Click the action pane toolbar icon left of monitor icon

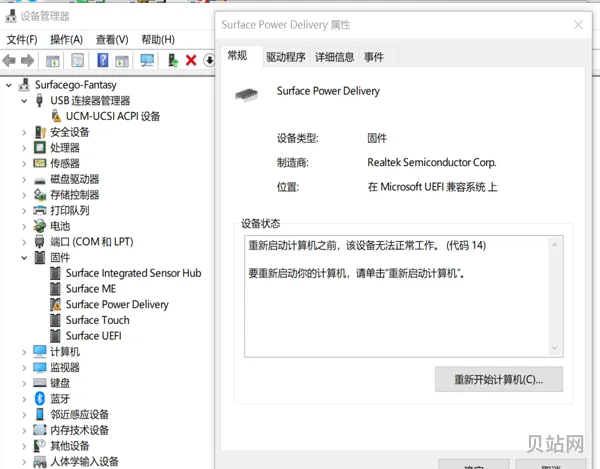coord(122,60)
